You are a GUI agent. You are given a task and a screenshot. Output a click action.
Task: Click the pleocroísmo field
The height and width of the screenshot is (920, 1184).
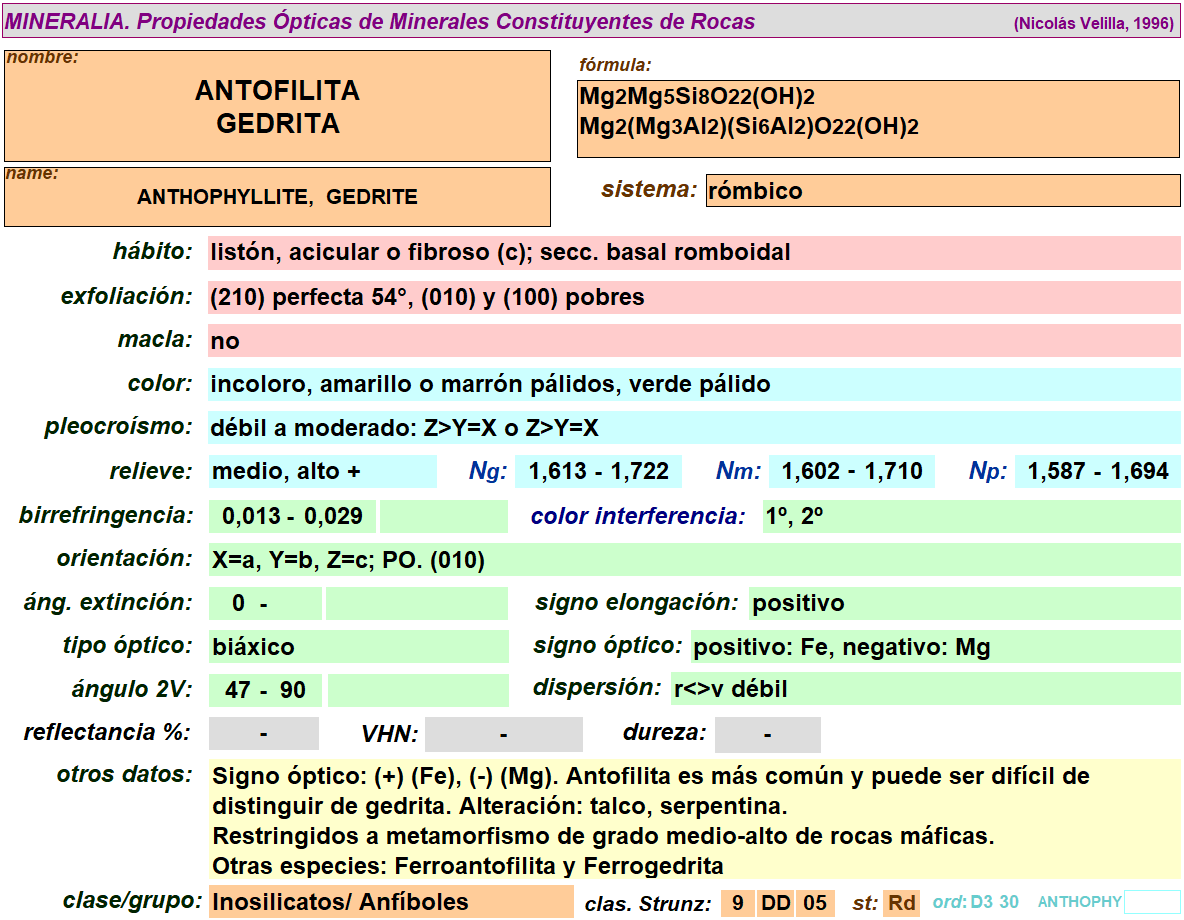[x=694, y=428]
